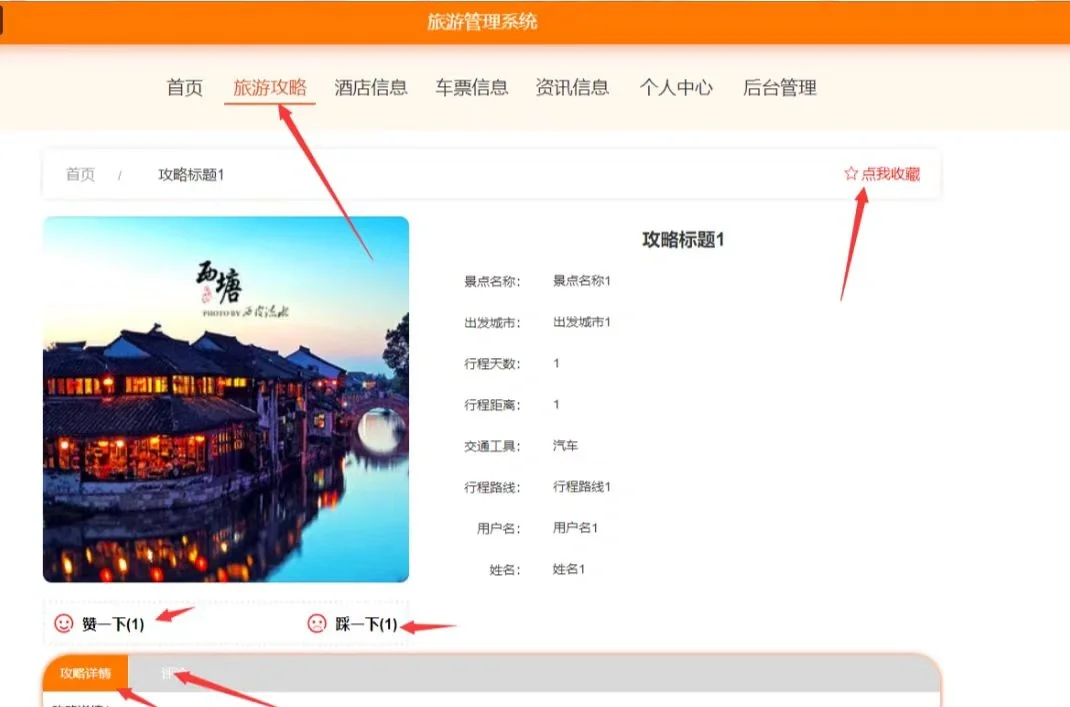Screen dimensions: 1070x707
Task: Go to 酒店信息 page
Action: click(x=371, y=88)
